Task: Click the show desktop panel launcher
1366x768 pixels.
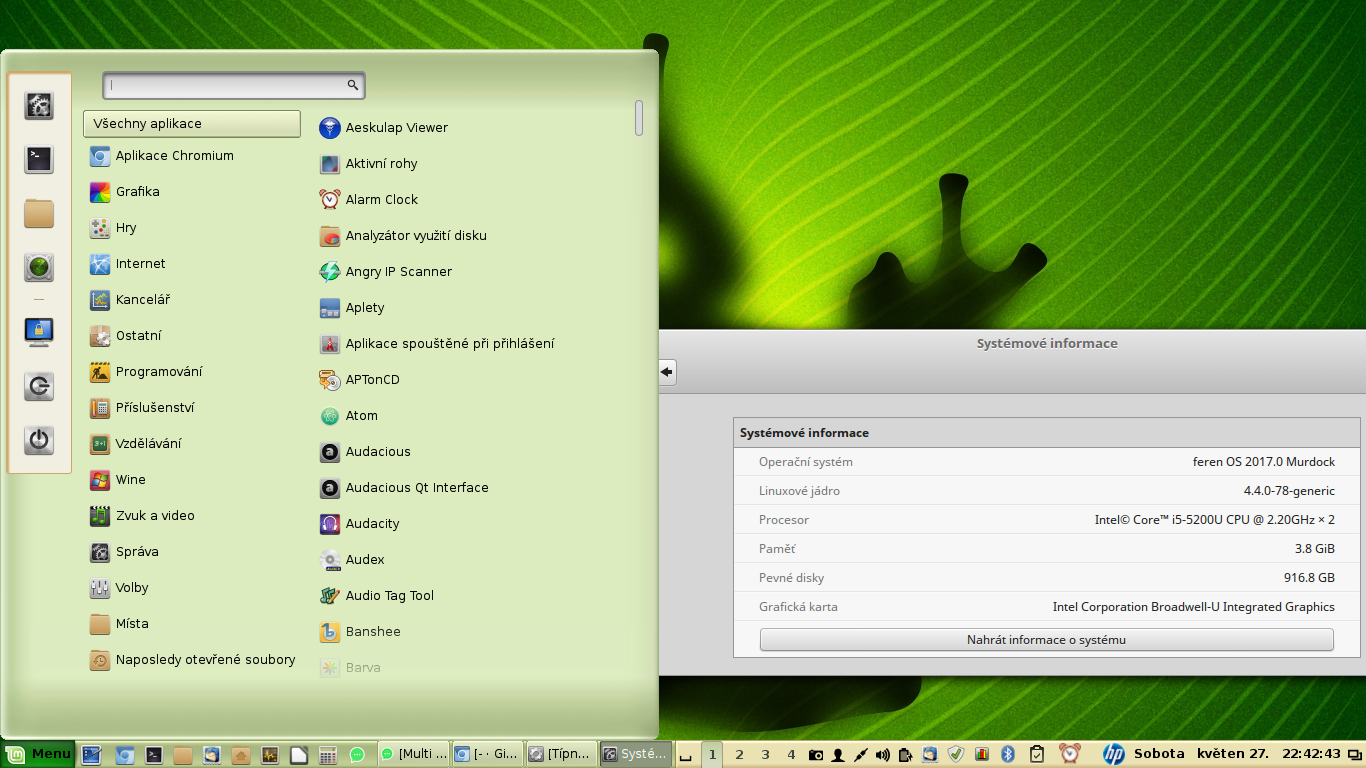Action: click(91, 755)
